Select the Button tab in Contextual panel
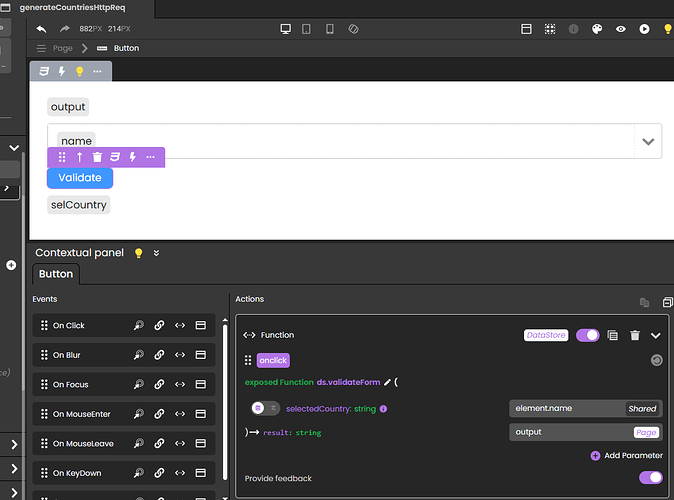The image size is (674, 500). [56, 274]
